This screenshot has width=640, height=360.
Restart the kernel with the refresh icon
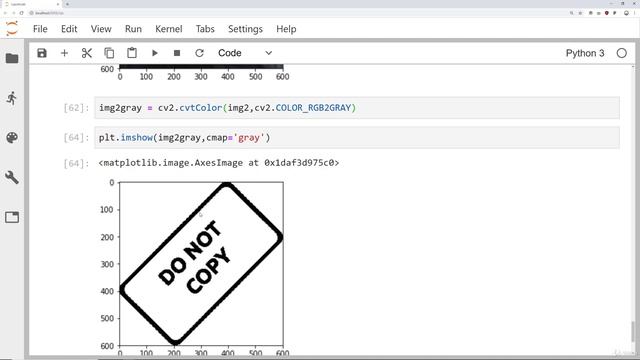coord(199,53)
